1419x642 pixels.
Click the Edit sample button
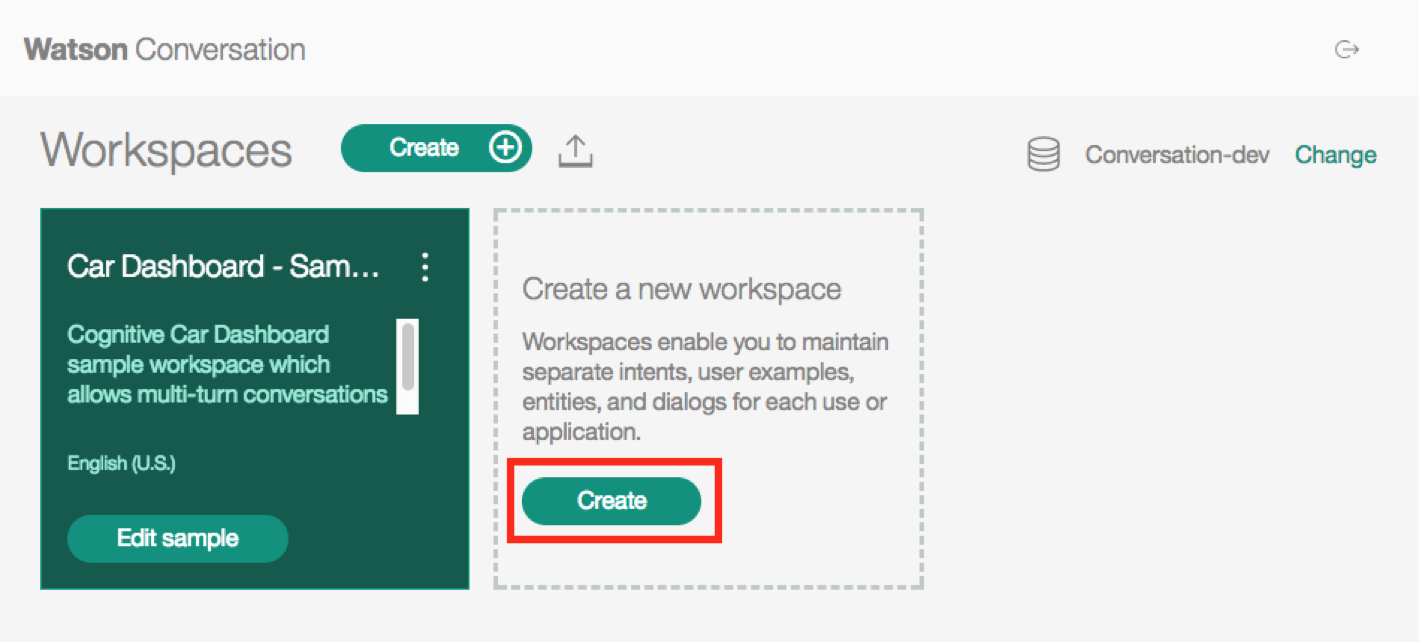(178, 539)
